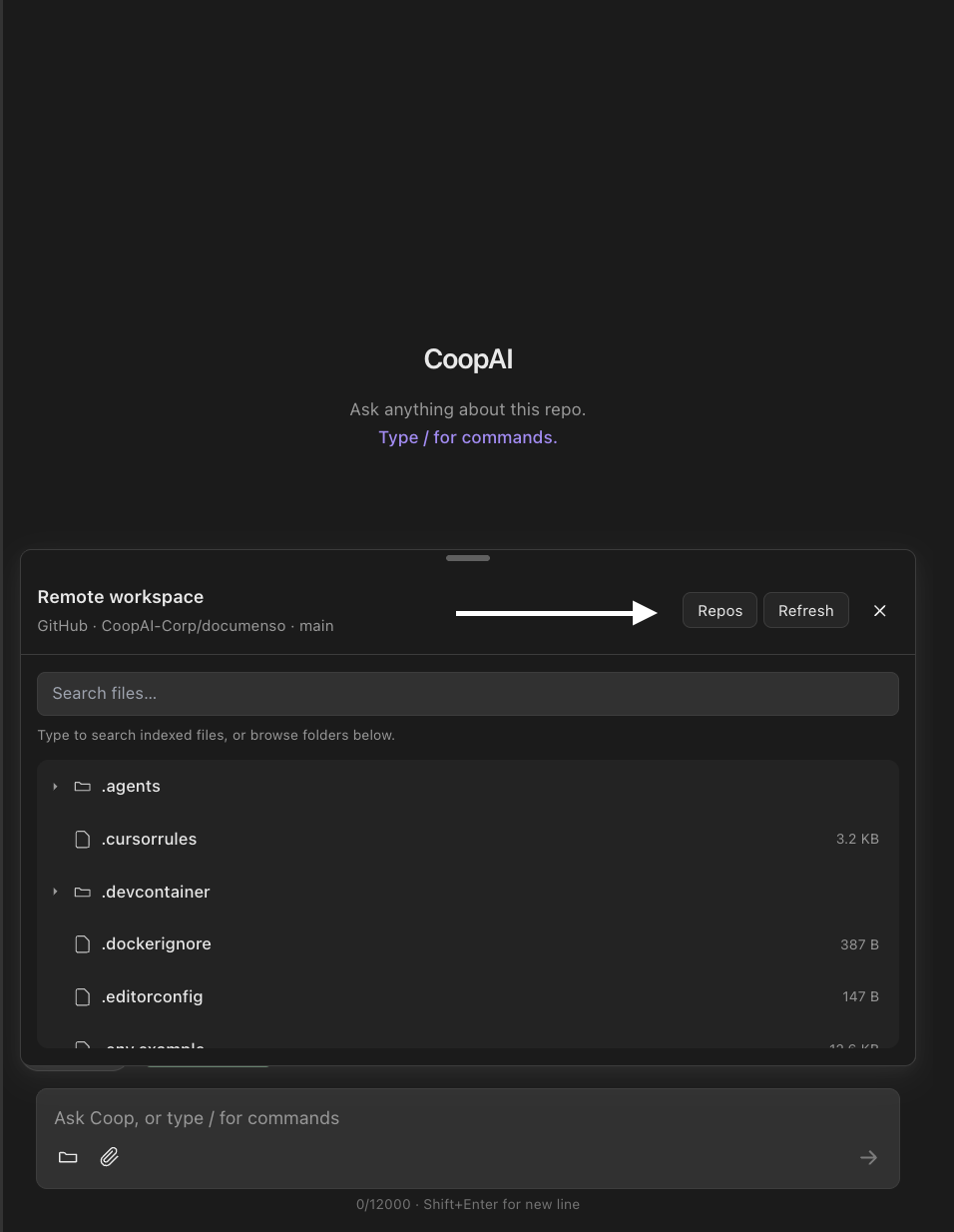Open the .editorconfig file
The height and width of the screenshot is (1232, 954).
468,996
